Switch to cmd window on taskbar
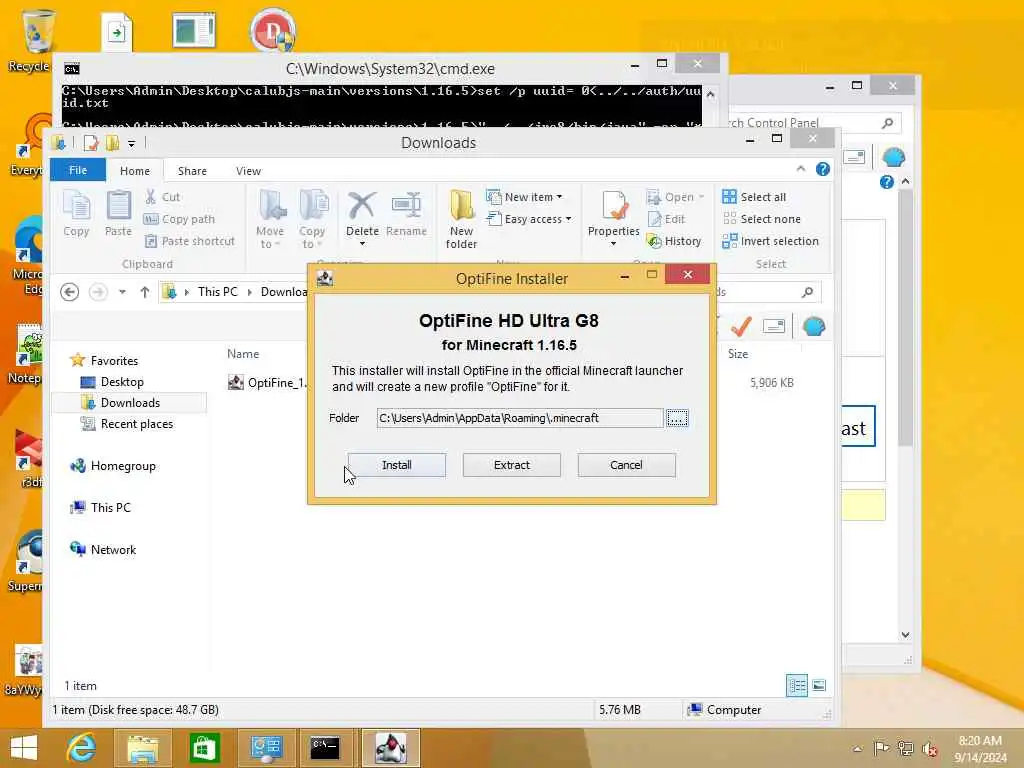 (325, 748)
